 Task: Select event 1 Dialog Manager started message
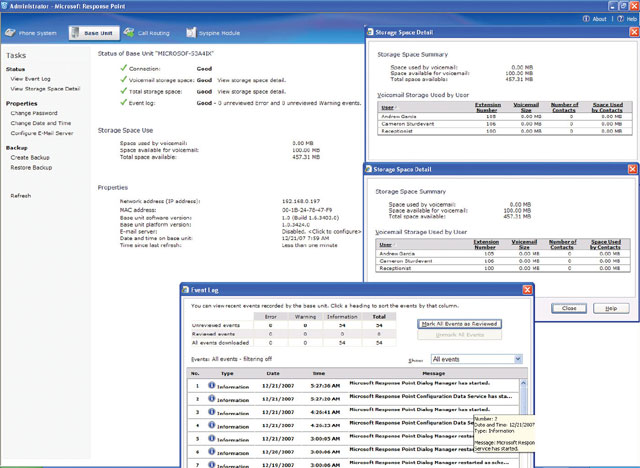tap(419, 383)
